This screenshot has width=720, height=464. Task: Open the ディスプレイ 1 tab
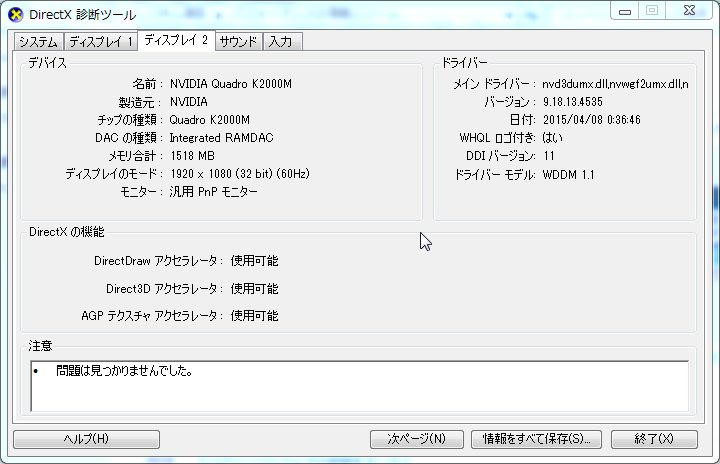click(101, 42)
